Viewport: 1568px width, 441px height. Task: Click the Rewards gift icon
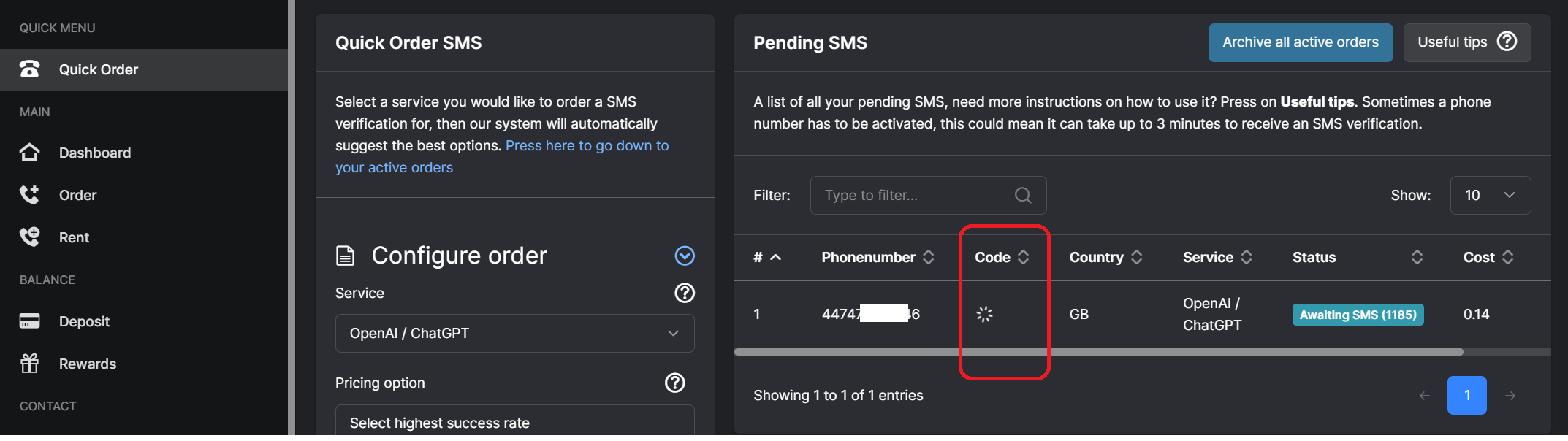tap(29, 363)
